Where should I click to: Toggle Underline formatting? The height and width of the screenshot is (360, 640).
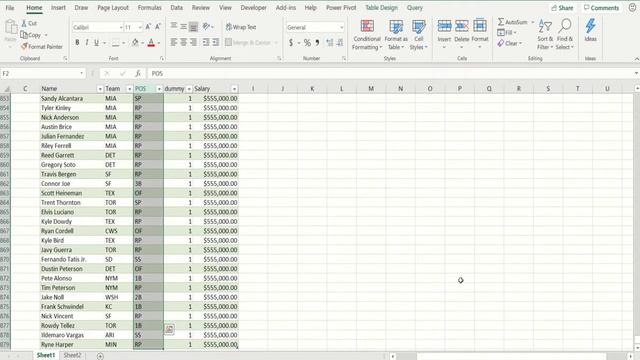pos(96,42)
